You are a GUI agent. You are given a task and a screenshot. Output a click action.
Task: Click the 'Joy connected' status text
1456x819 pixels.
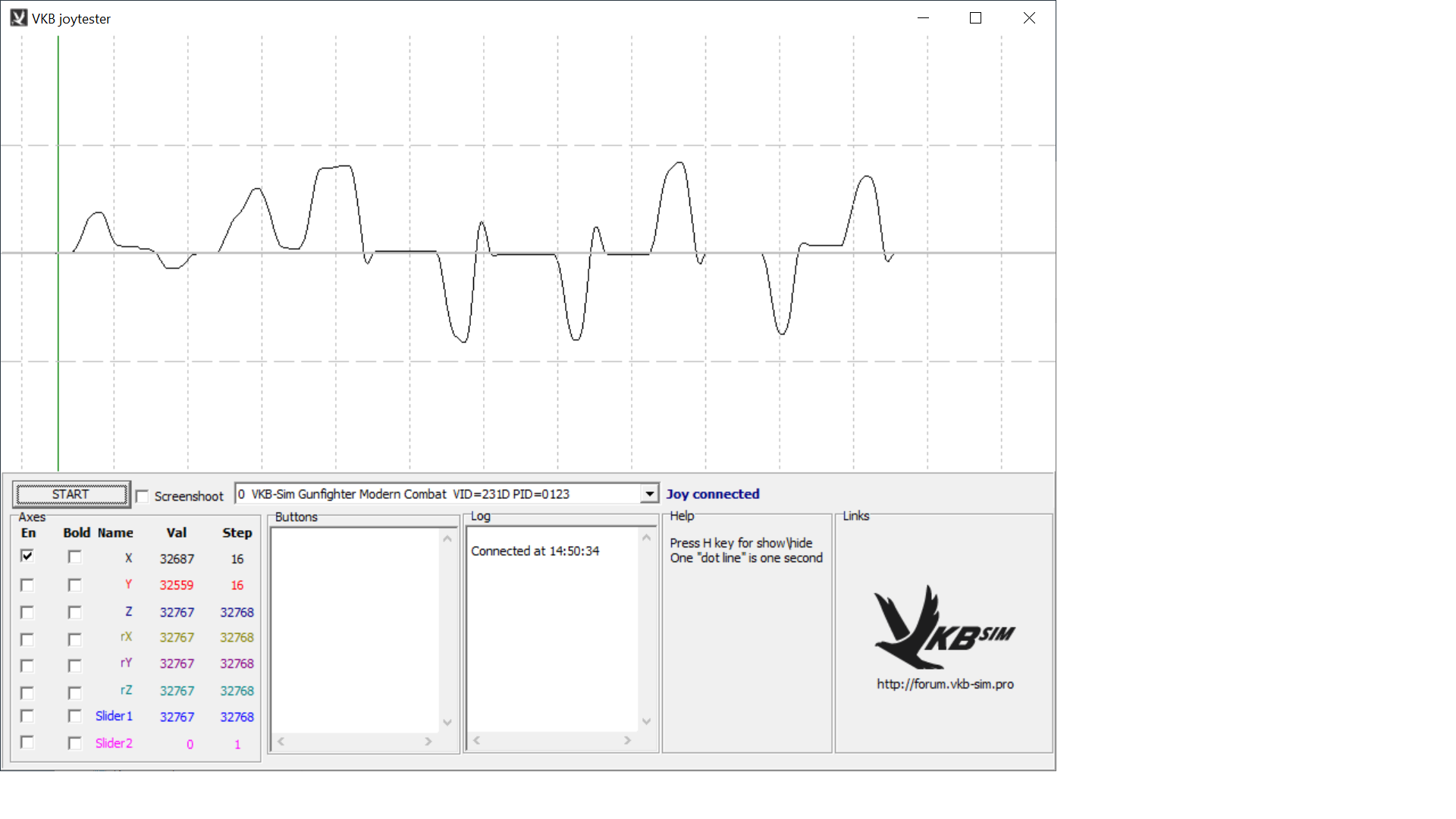713,494
